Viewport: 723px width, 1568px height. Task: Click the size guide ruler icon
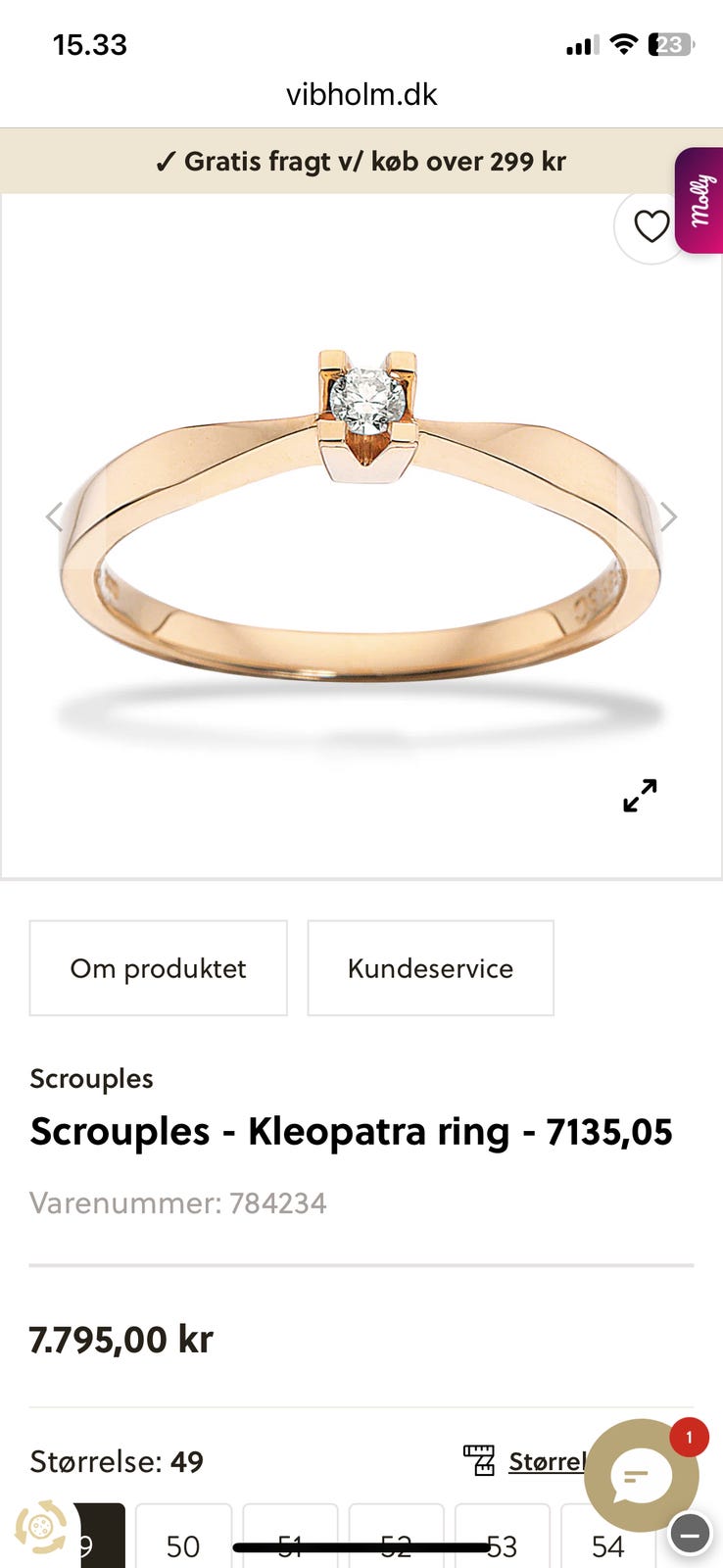click(x=479, y=1460)
